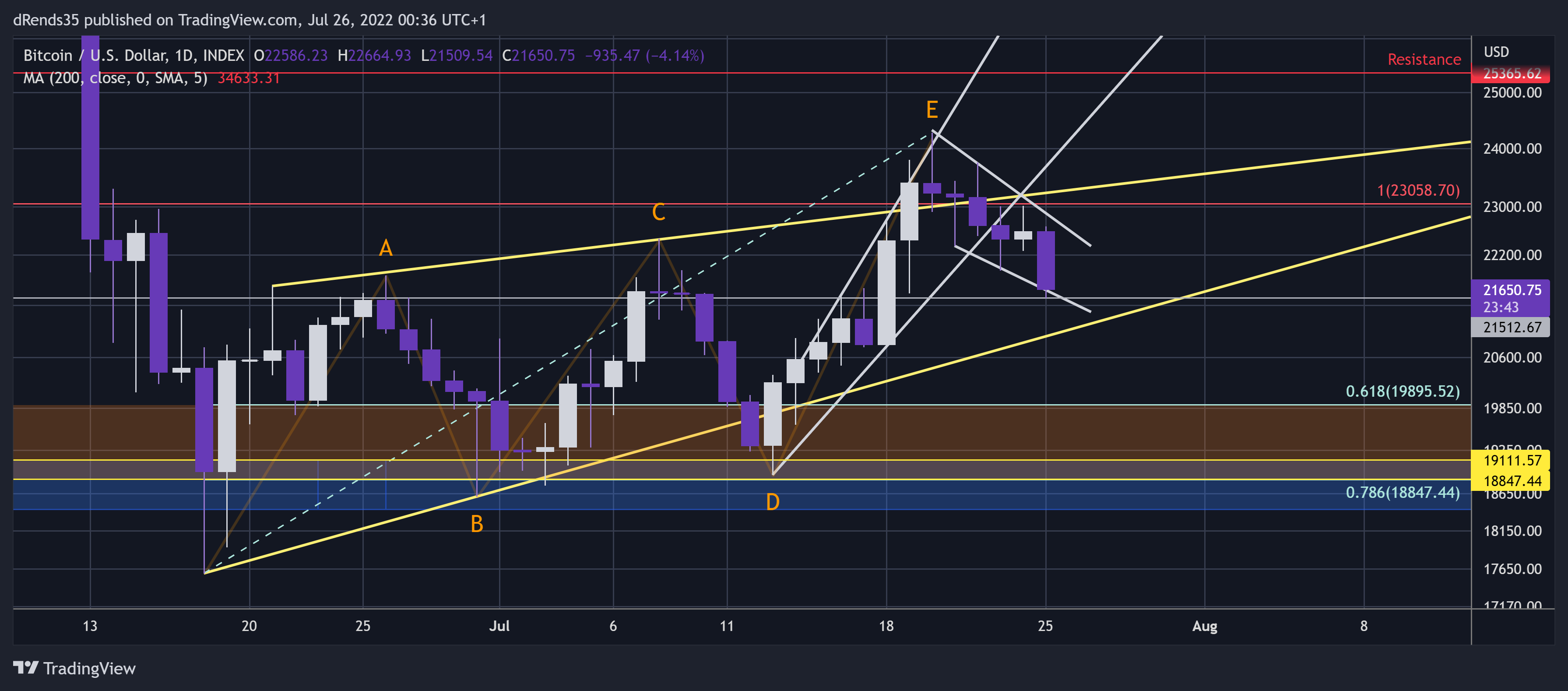Click the countdown timer 23:43
The image size is (1568, 691).
(1501, 307)
